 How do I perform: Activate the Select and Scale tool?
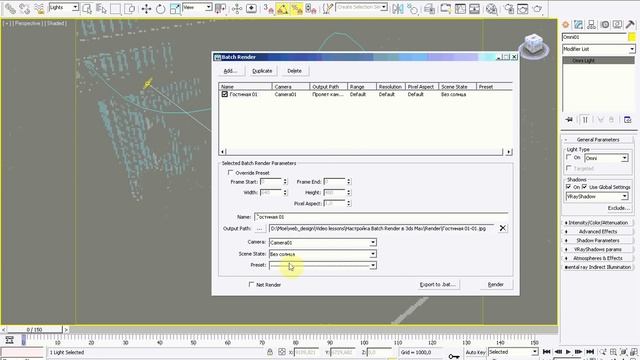point(175,9)
